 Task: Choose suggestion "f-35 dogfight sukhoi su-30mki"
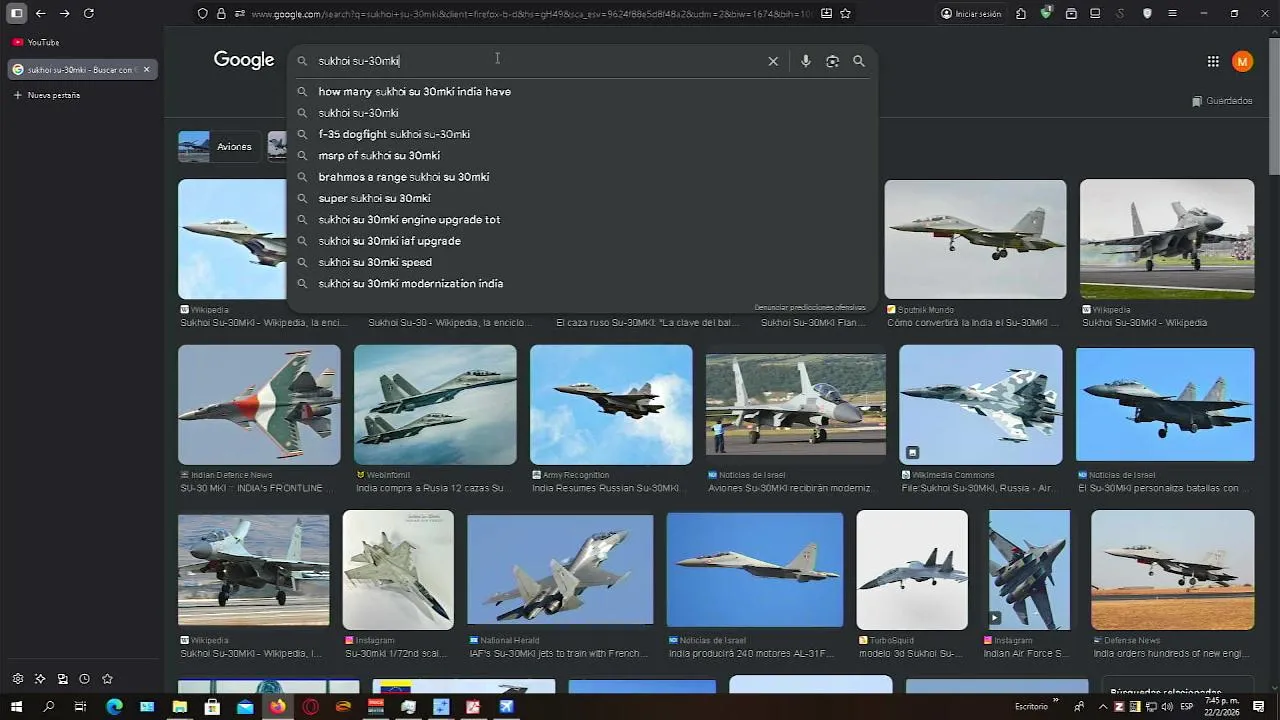pyautogui.click(x=582, y=134)
